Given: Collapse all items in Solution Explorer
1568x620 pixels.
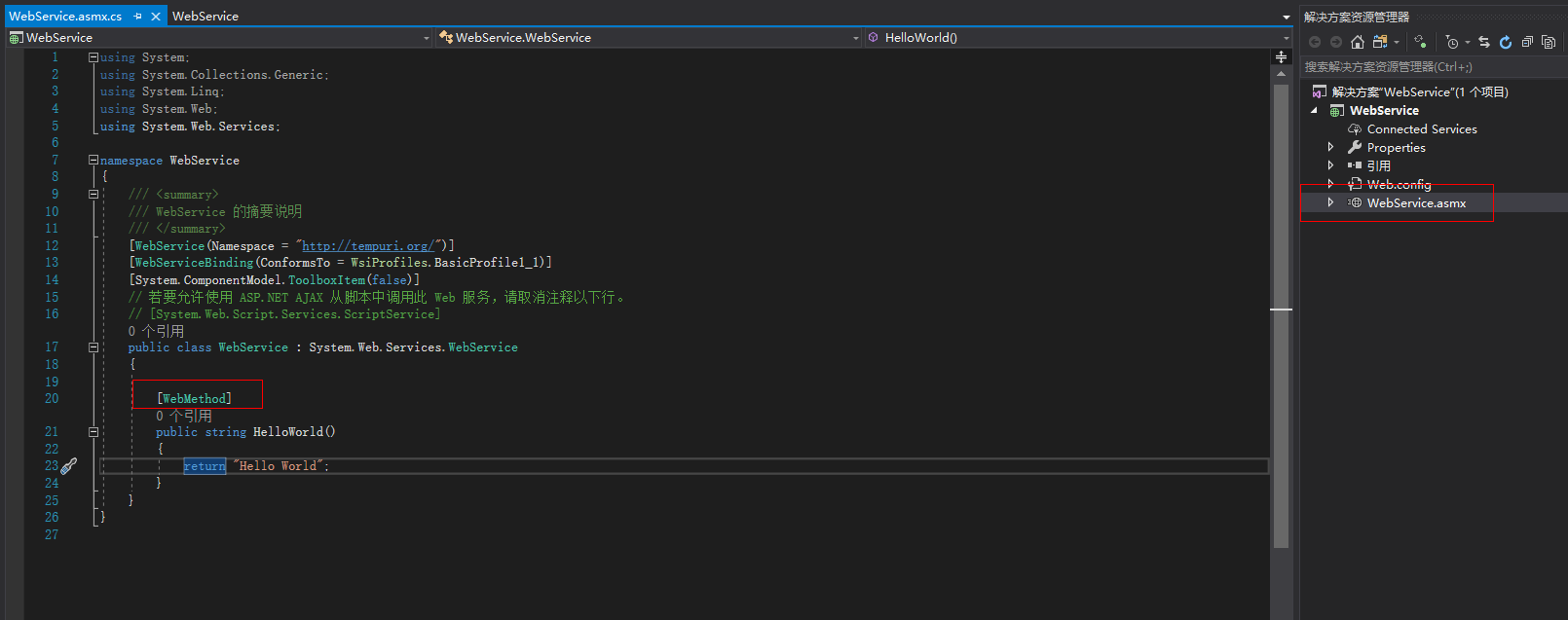Looking at the screenshot, I should [x=1527, y=42].
